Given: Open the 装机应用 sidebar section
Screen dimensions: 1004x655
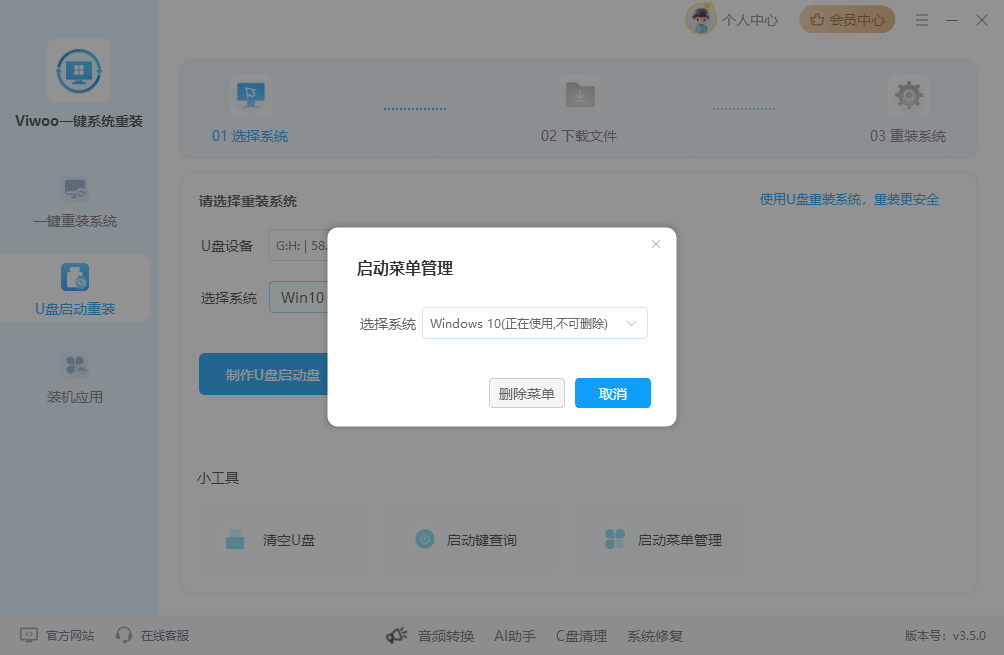Looking at the screenshot, I should [x=75, y=378].
